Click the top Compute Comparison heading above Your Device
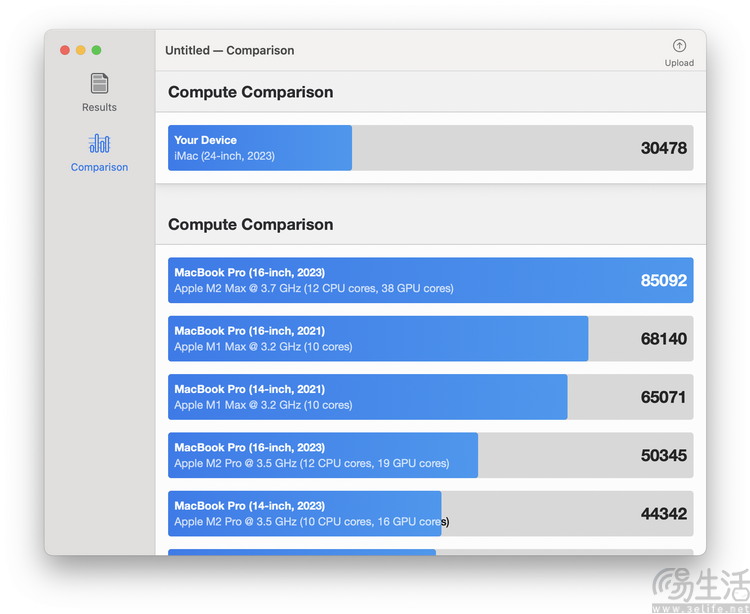Screen dimensions: 750x614 [x=251, y=92]
